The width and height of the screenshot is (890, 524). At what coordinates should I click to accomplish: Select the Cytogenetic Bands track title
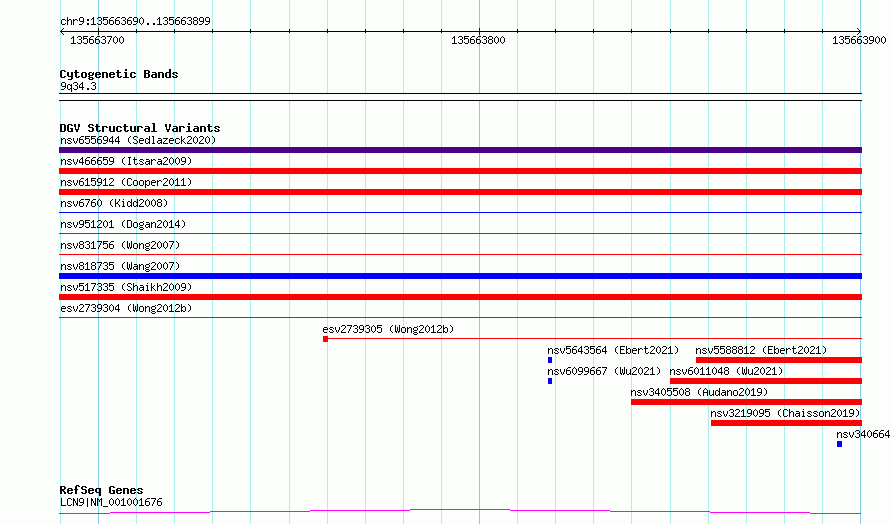(x=119, y=74)
